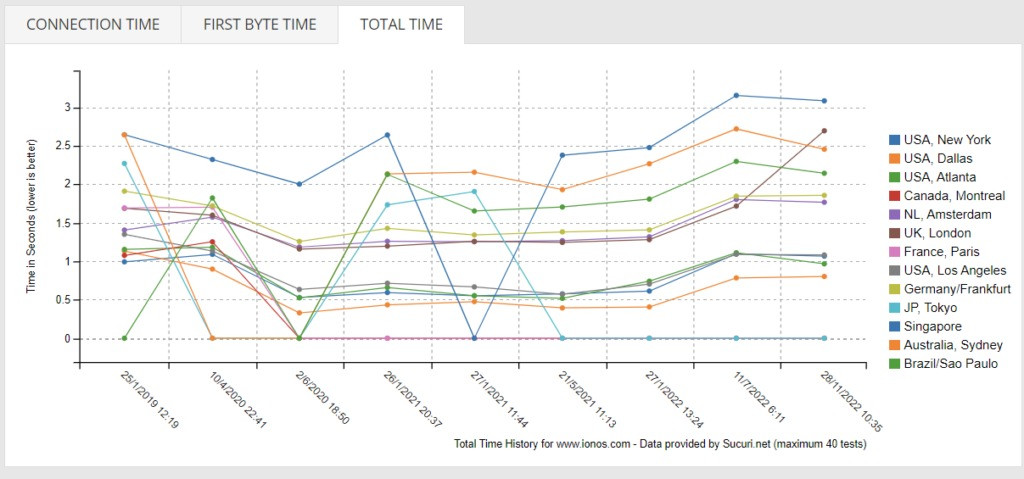Click the Total Time History caption text
1024x479 pixels.
[660, 444]
